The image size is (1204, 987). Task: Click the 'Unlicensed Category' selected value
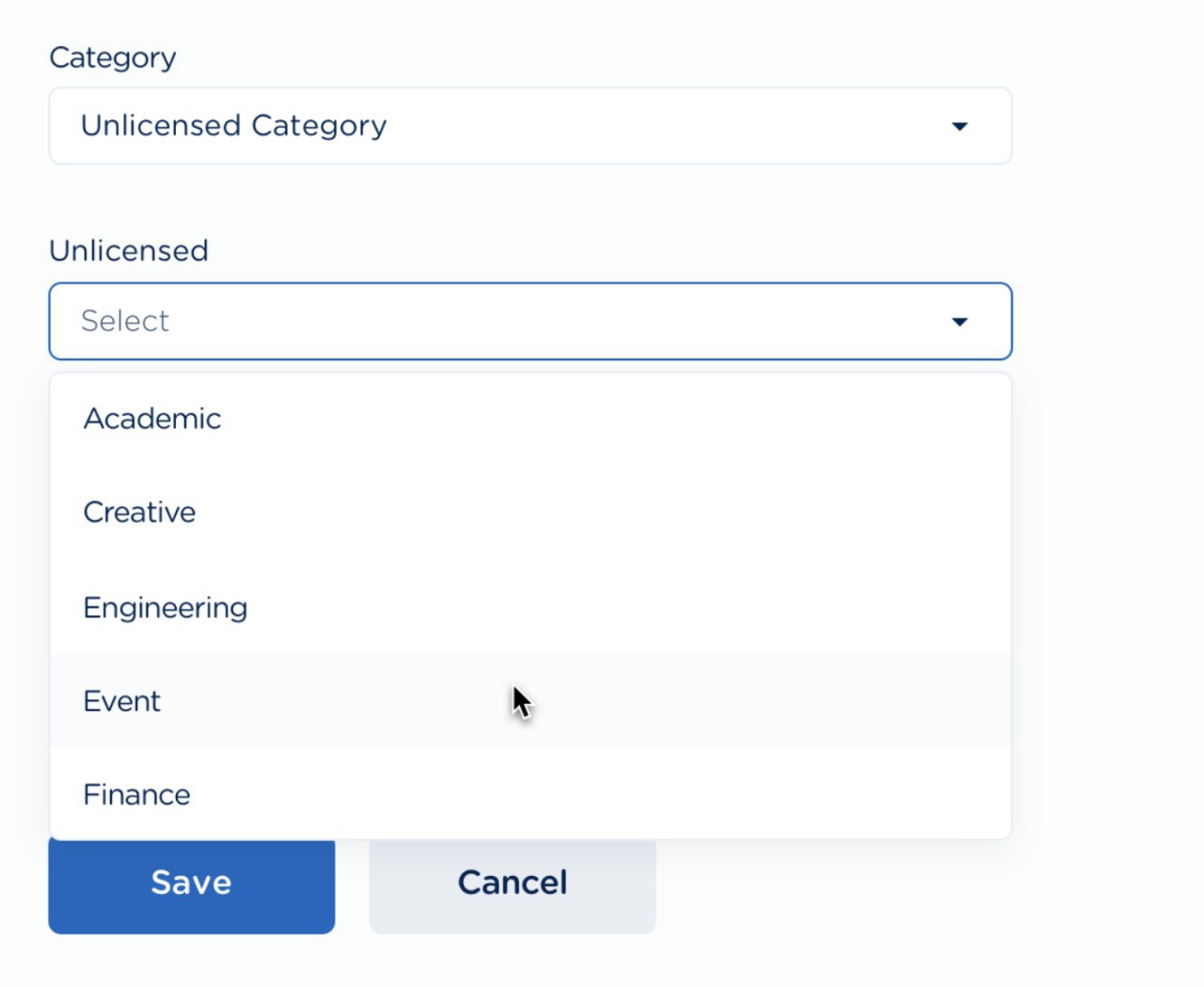pos(234,126)
